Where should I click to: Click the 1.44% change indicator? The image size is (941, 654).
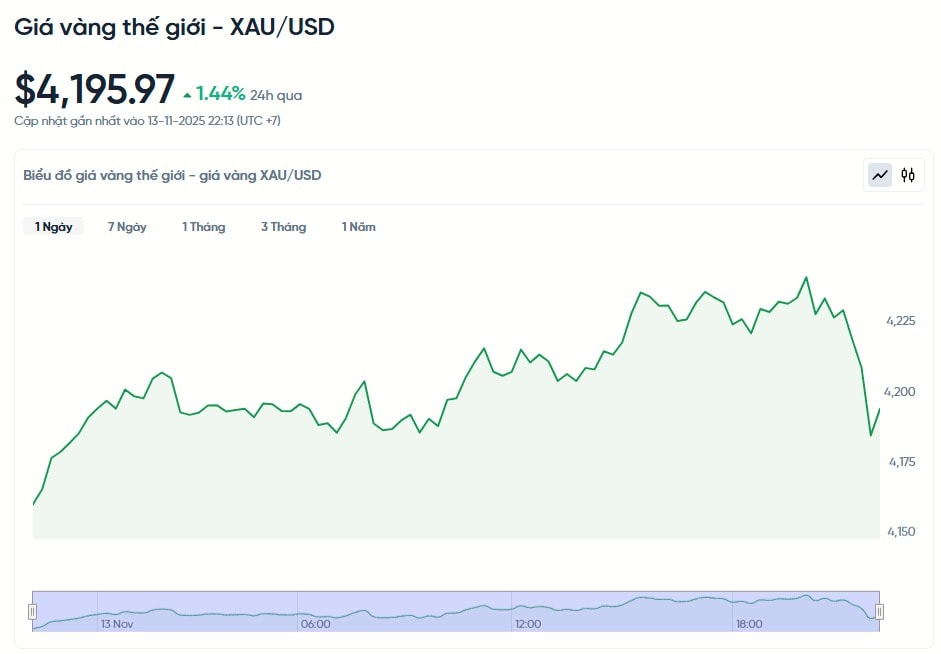coord(220,94)
